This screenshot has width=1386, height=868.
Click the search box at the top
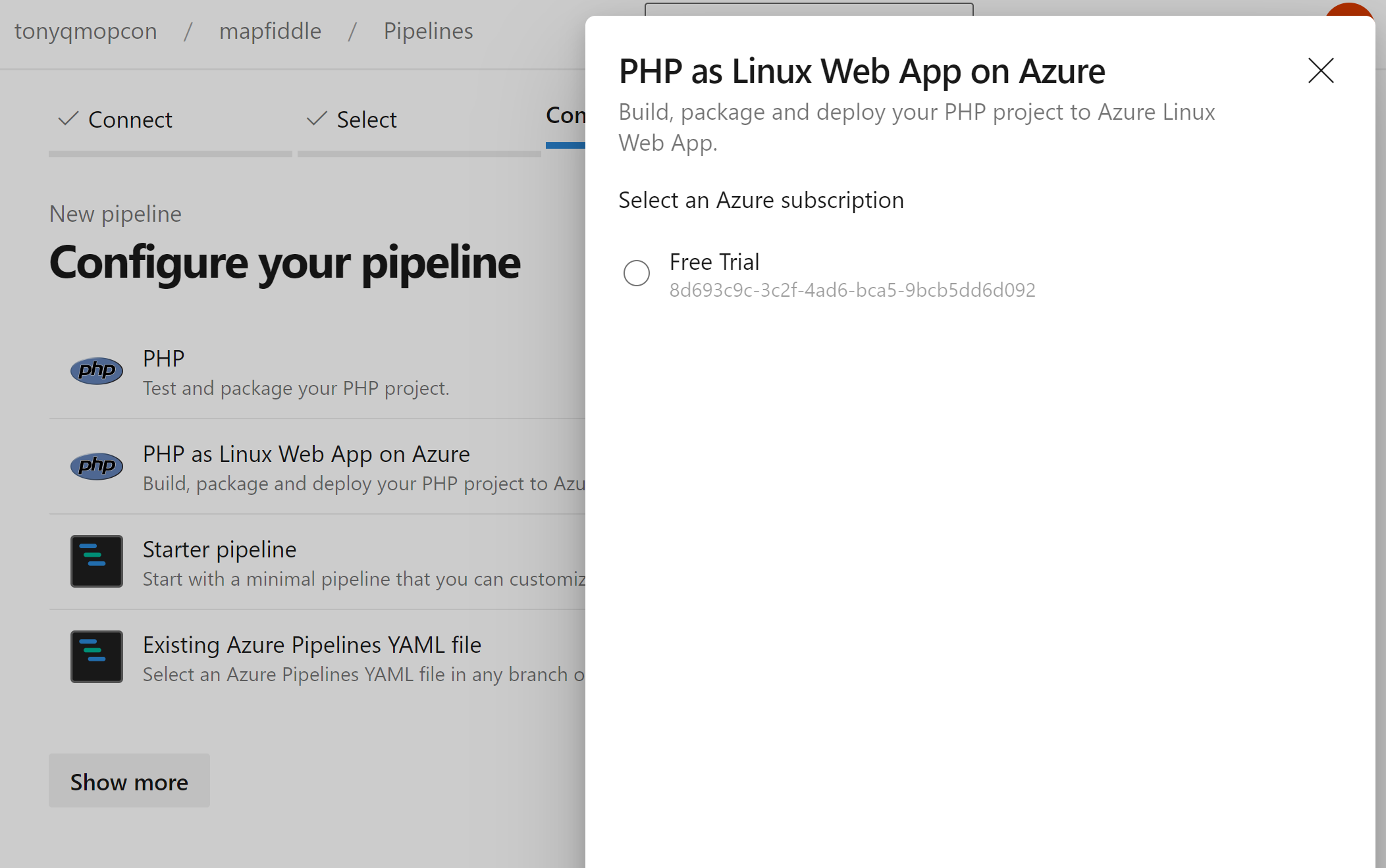point(809,9)
